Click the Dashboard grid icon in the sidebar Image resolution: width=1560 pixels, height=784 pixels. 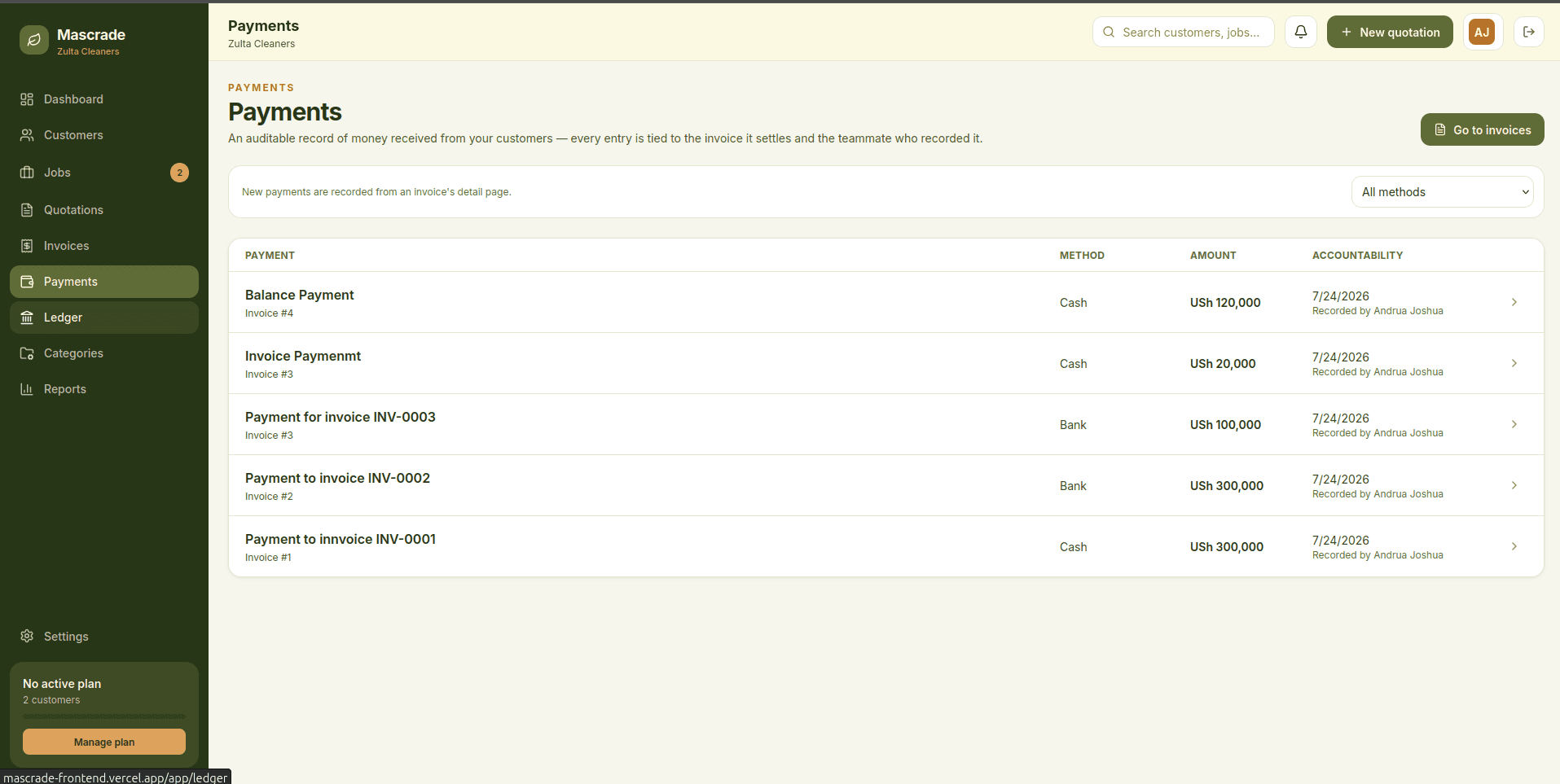tap(27, 99)
